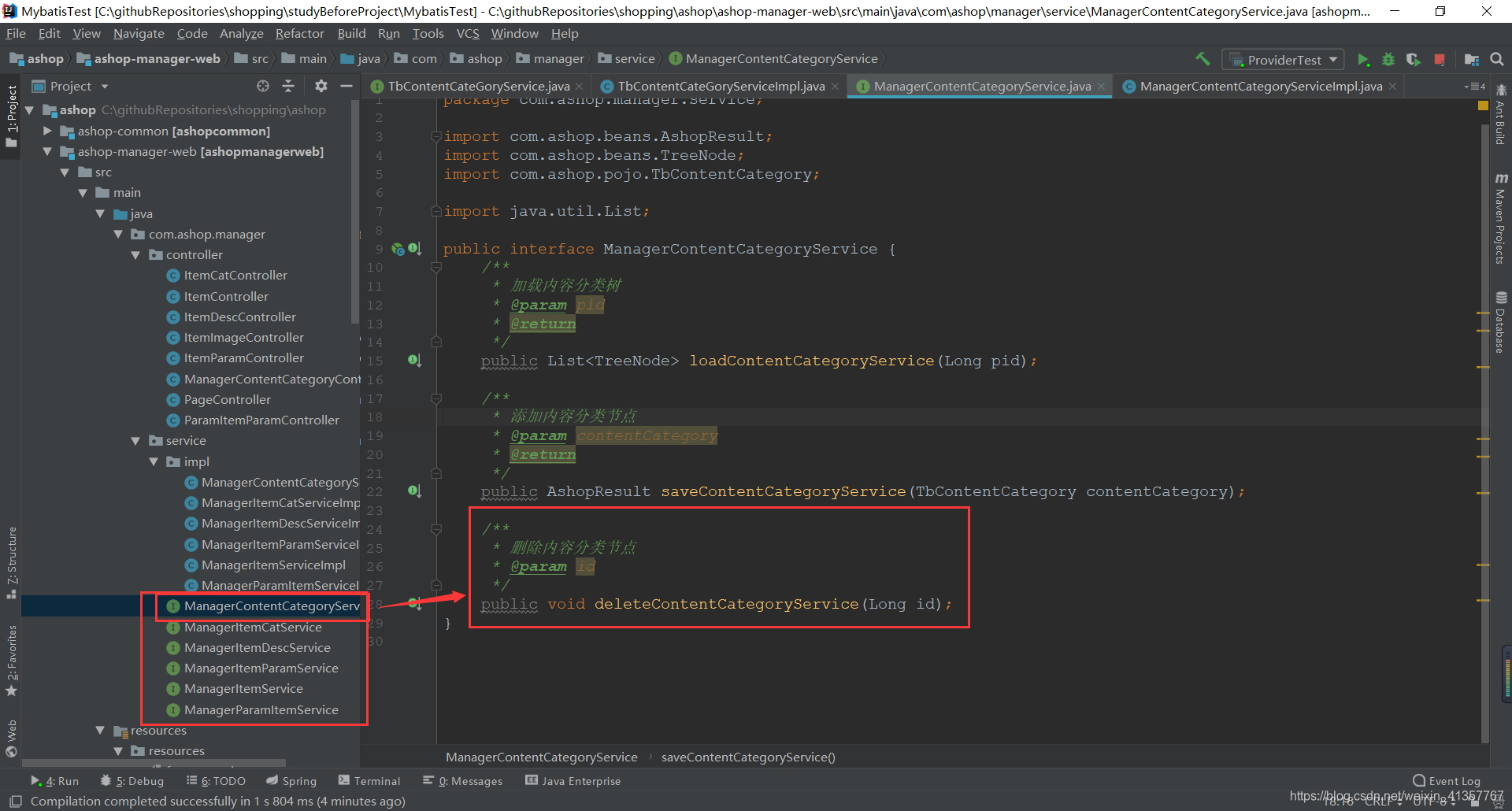Switch to ManagerContentCategoryServiceImpl.java tab
The width and height of the screenshot is (1512, 811).
[1260, 86]
